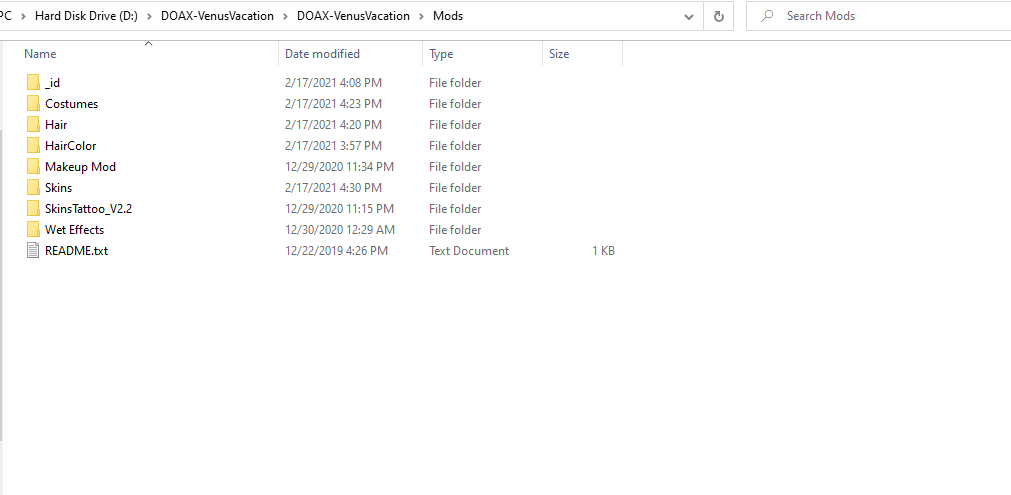Select the HairColor folder name

(70, 146)
